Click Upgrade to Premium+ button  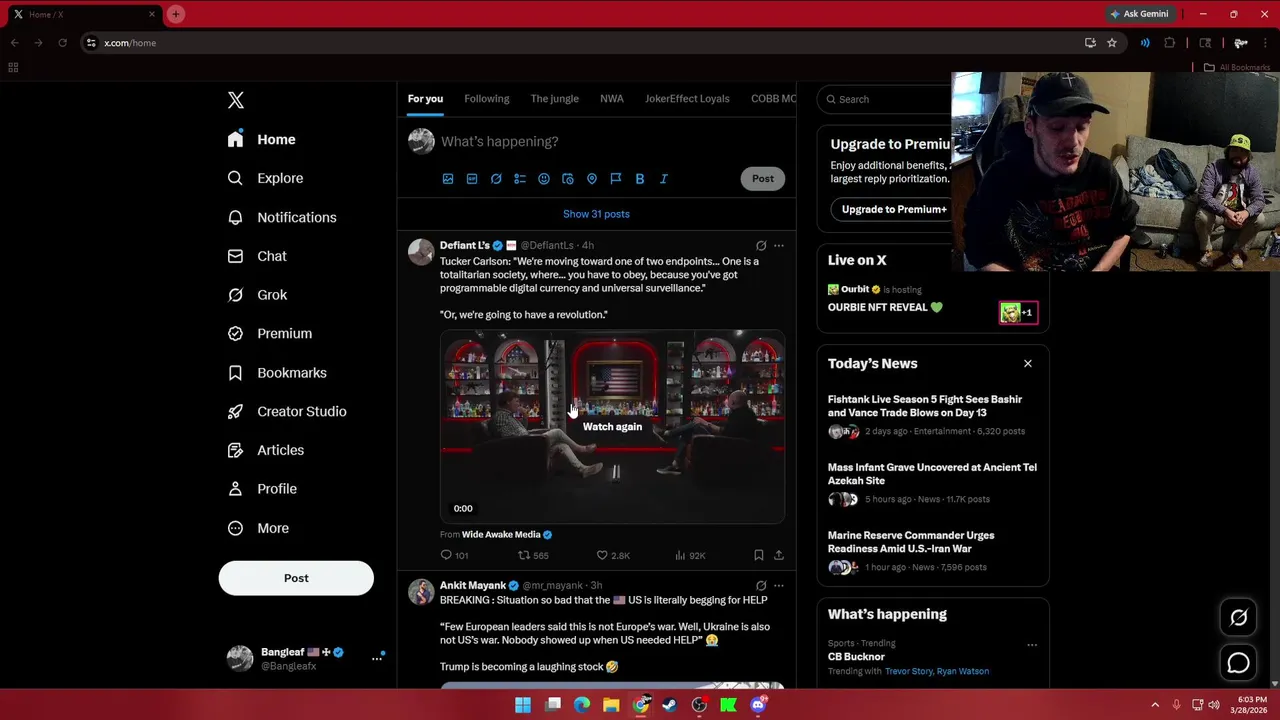pyautogui.click(x=894, y=210)
